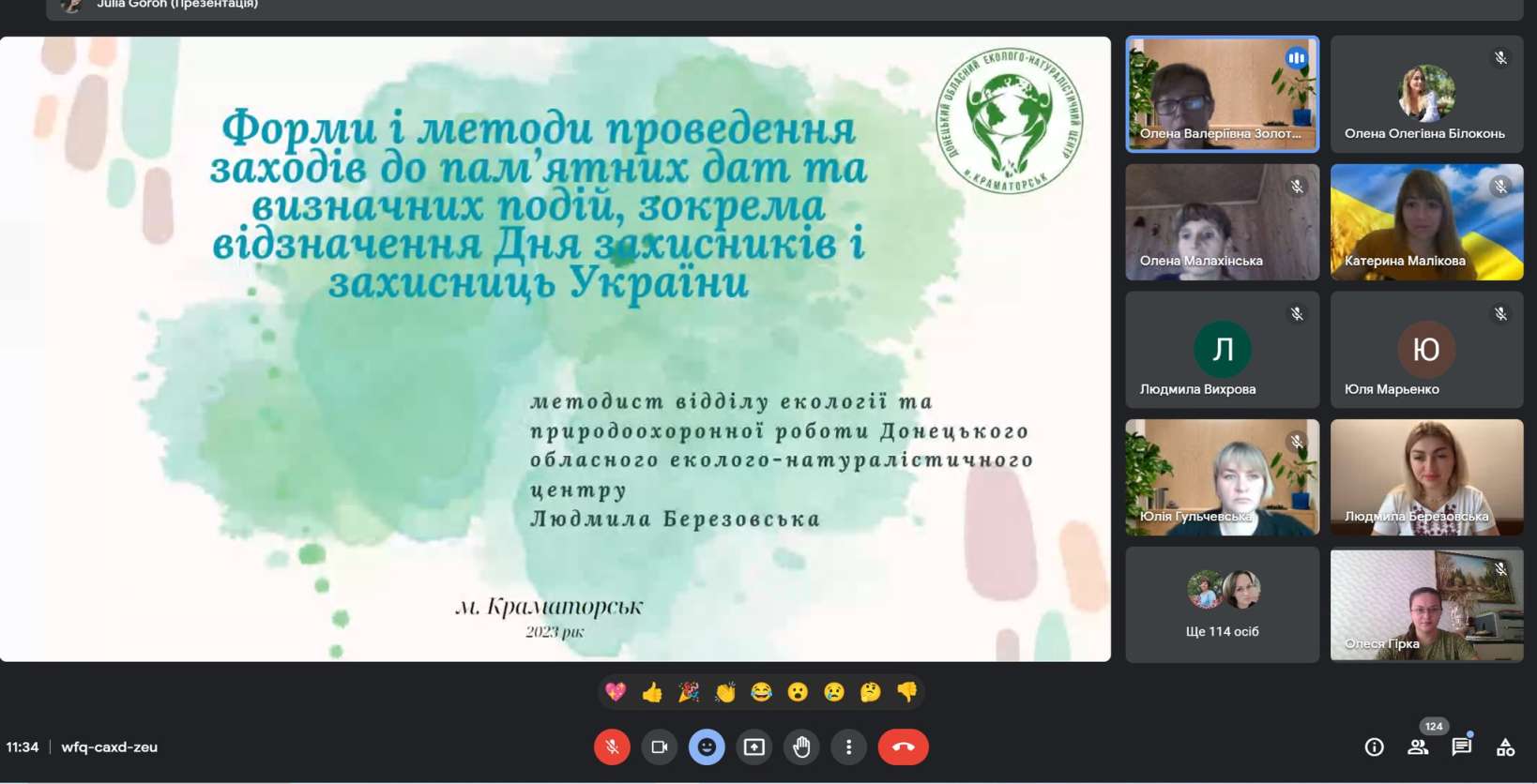The width and height of the screenshot is (1537, 784).
Task: Open the activities shapes icon
Action: [x=1506, y=747]
